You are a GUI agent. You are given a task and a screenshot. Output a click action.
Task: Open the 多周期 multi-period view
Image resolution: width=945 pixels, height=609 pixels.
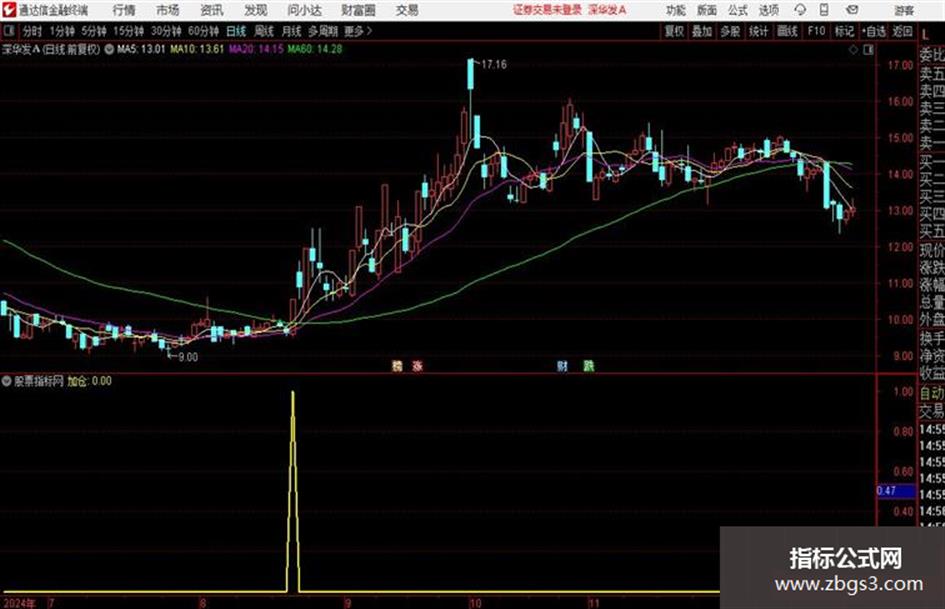point(323,31)
